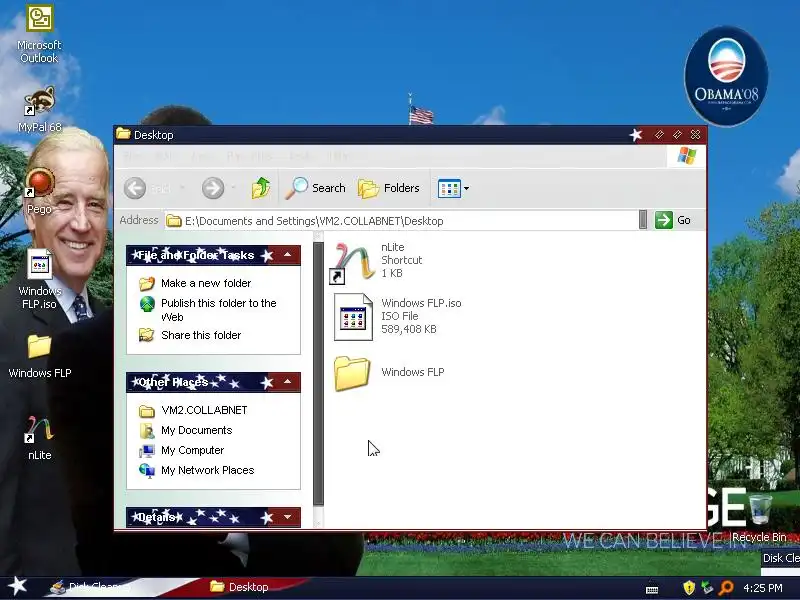Open the File menu
This screenshot has width=800, height=600.
point(133,156)
